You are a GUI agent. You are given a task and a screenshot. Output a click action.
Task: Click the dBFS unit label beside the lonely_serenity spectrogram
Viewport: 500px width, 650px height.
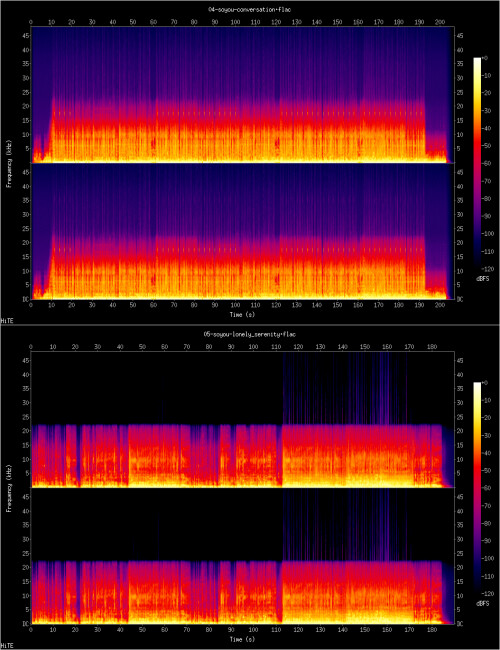tap(483, 604)
